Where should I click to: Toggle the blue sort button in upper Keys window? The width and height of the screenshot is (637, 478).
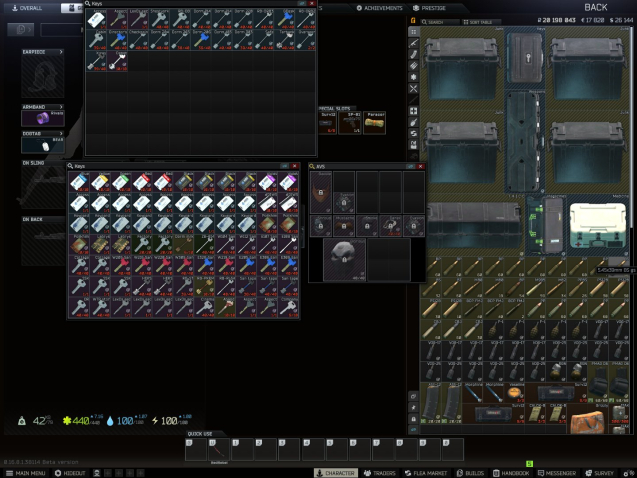(301, 3)
